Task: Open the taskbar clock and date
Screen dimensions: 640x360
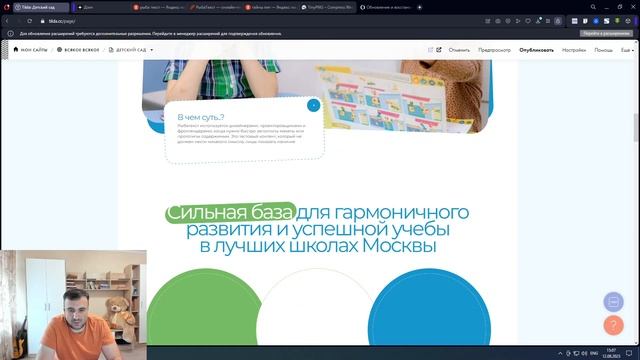Action: click(x=611, y=353)
